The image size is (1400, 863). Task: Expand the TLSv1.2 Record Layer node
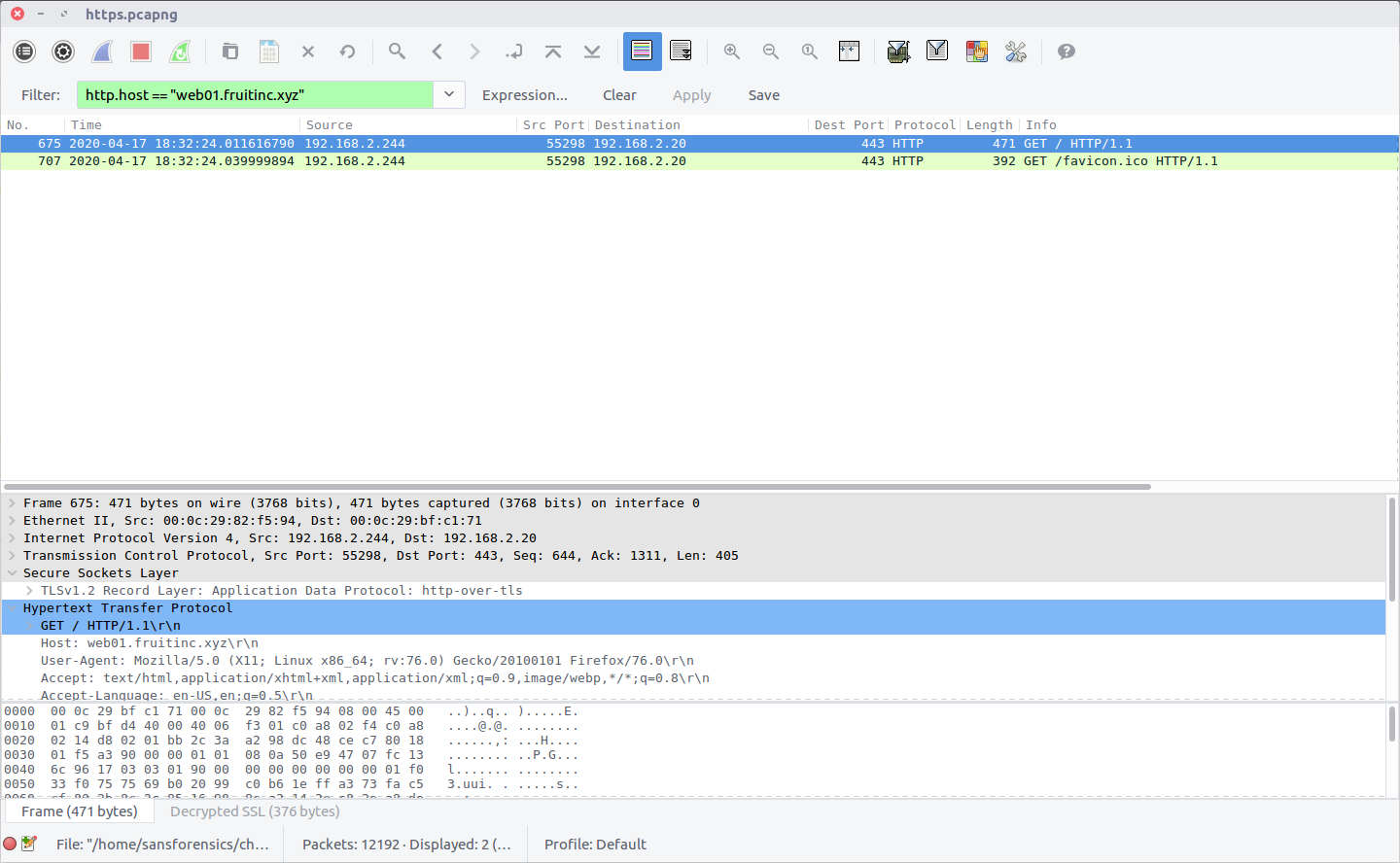[29, 591]
